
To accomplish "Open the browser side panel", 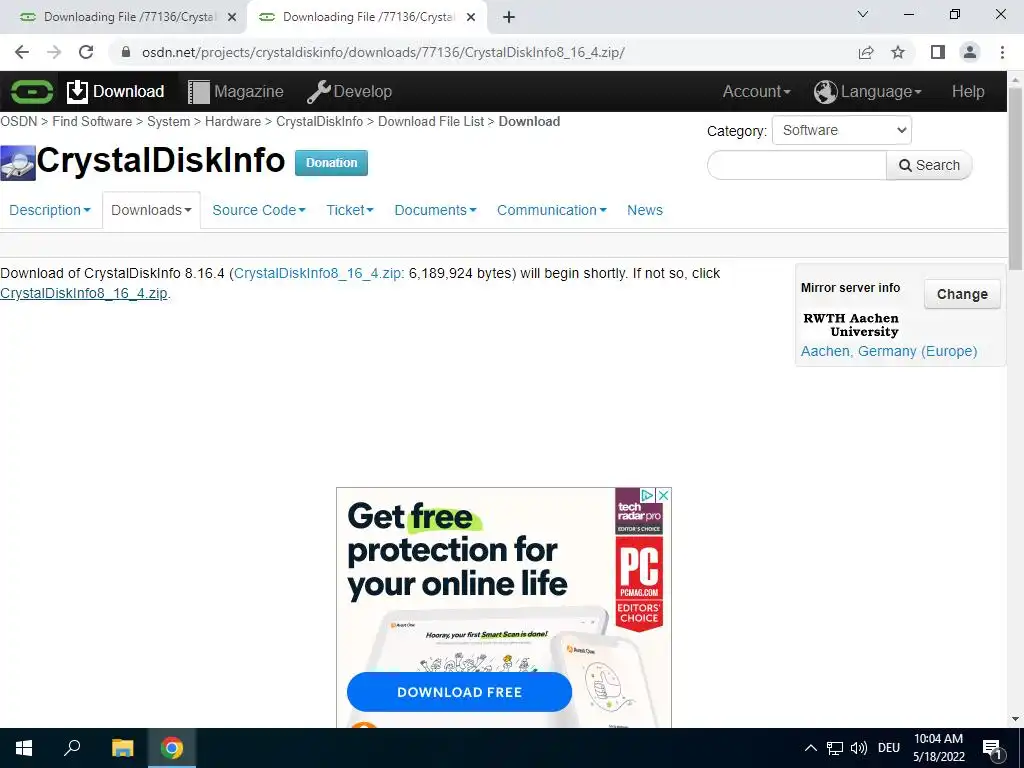I will [x=938, y=52].
